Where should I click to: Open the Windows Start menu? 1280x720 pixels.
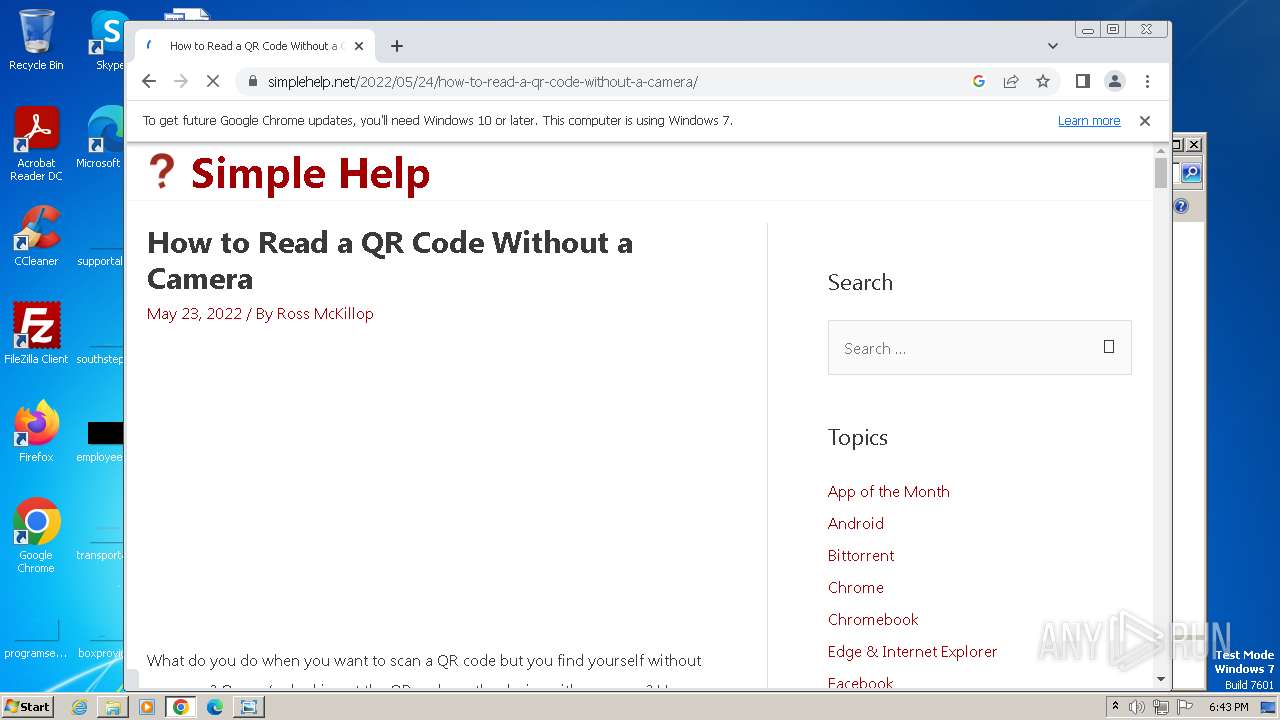coord(27,706)
